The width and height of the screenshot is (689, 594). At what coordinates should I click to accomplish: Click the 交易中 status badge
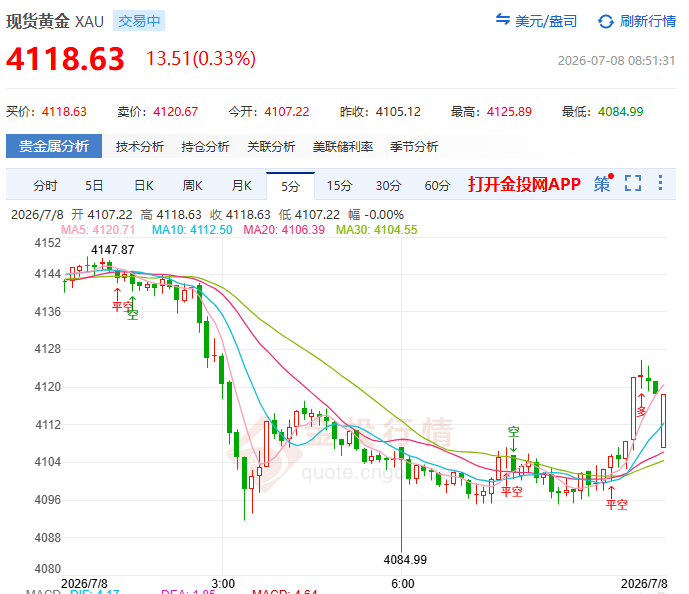coord(139,21)
